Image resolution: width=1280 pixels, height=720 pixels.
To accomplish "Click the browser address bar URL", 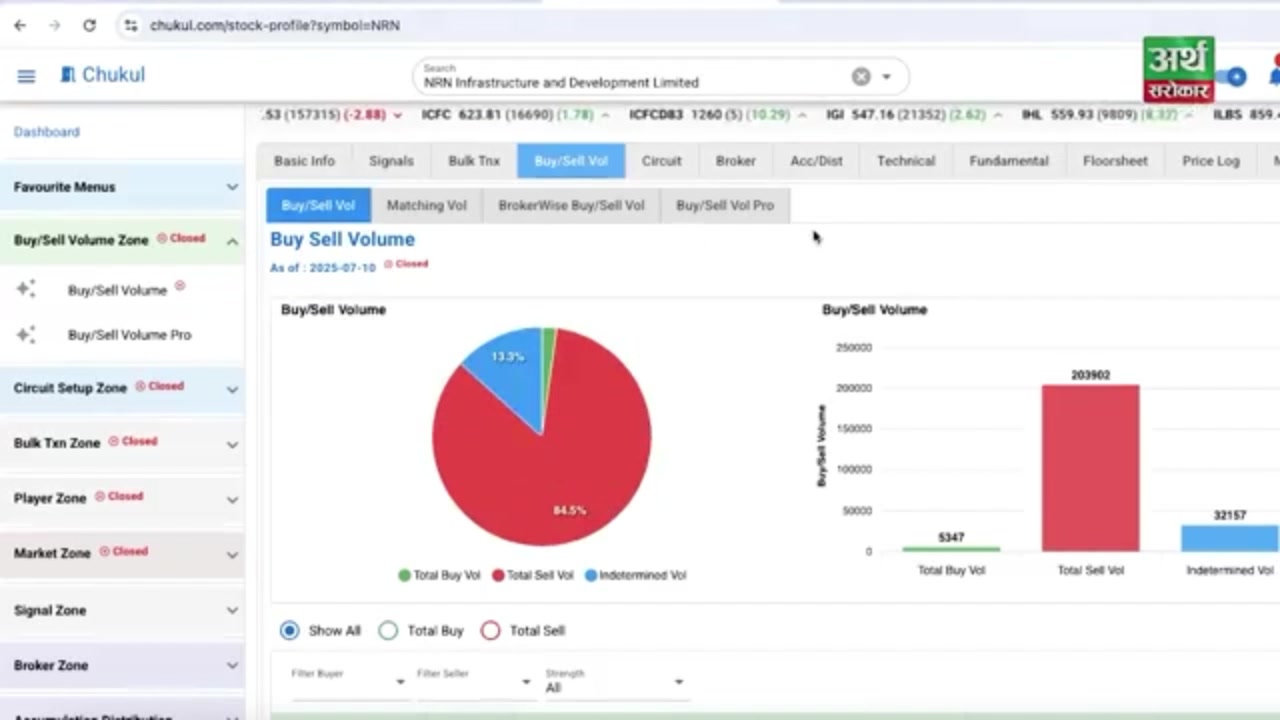I will tap(275, 25).
